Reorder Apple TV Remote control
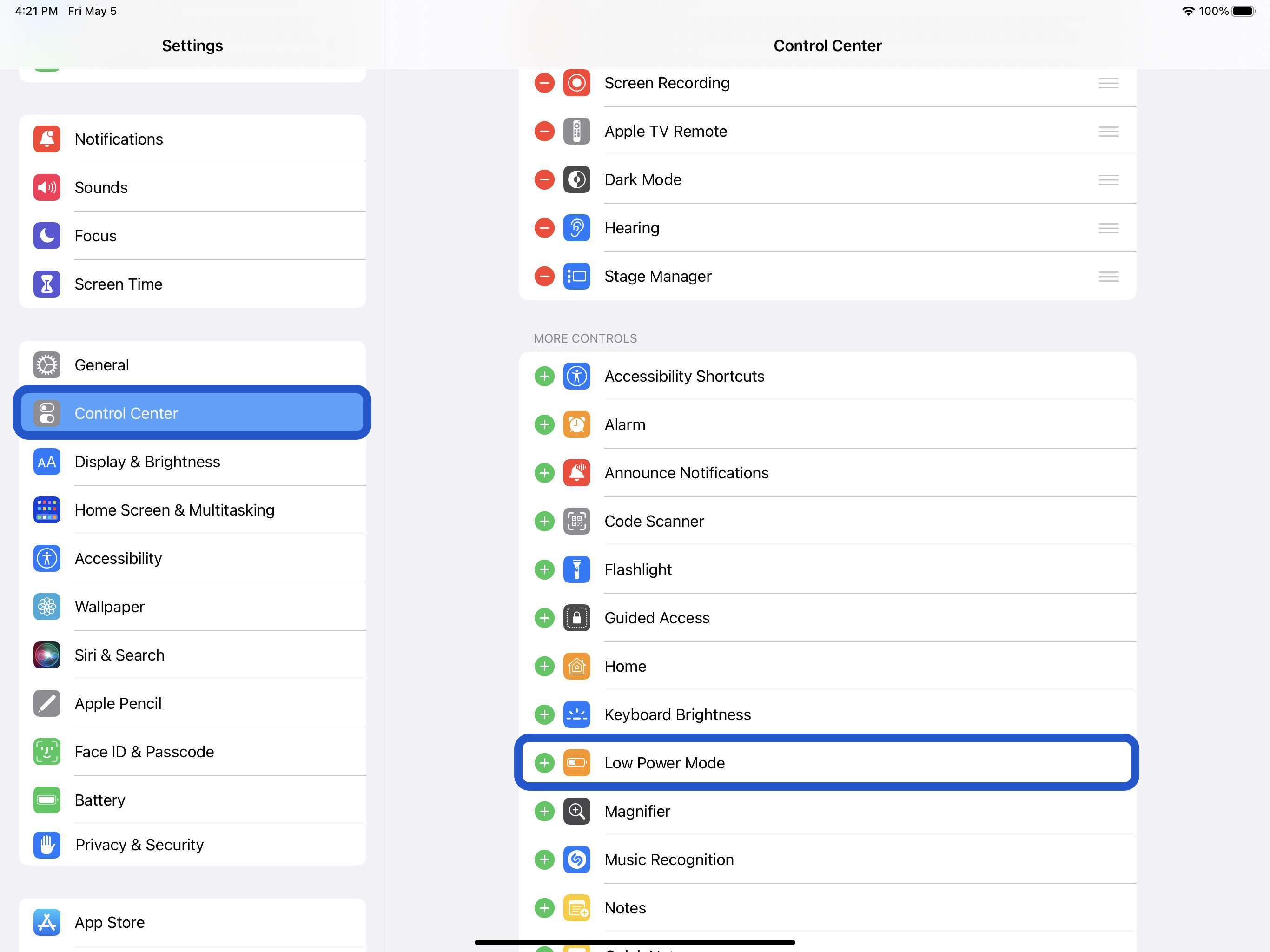1270x952 pixels. 1108,131
